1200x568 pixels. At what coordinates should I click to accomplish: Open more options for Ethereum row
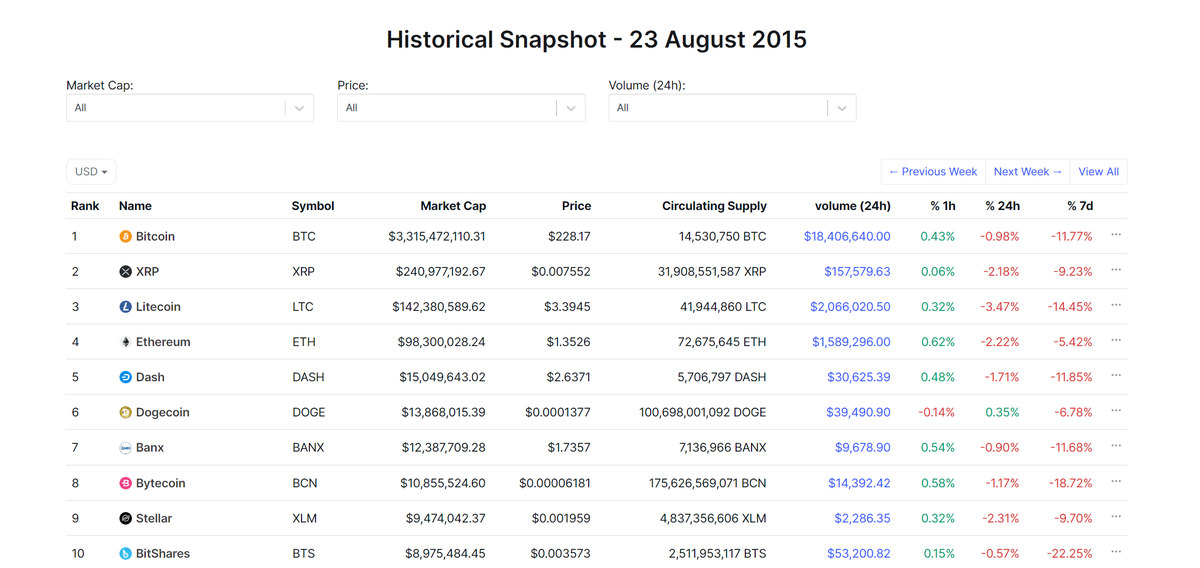(x=1116, y=340)
